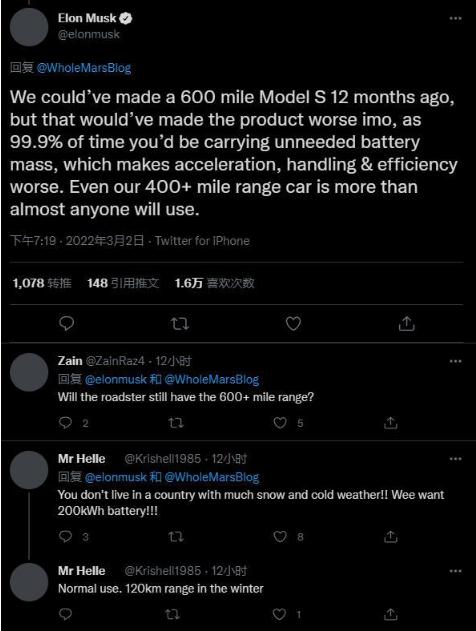Open the @elonmusk mention in Zain's reply

[x=116, y=379]
